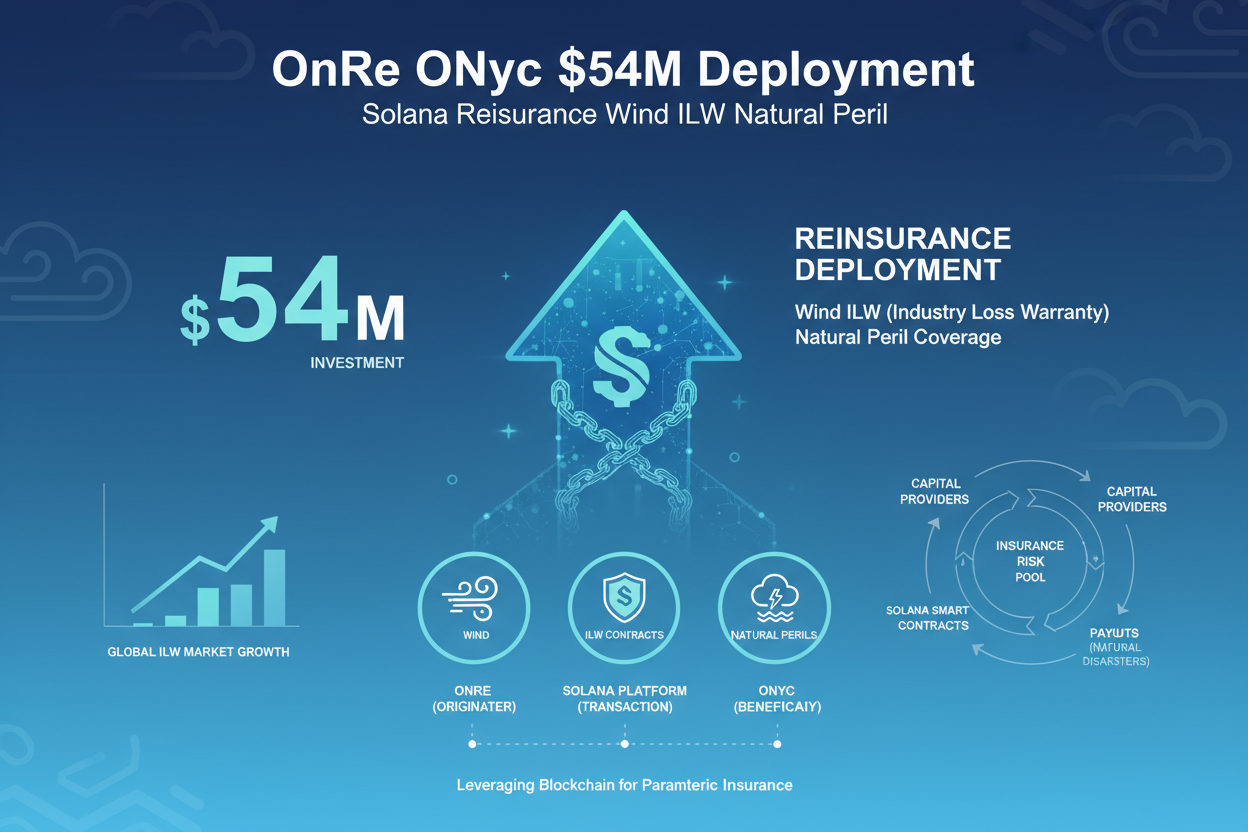Screen dimensions: 1248x832
Task: Click the 'INVESTMENT' label
Action: point(357,363)
